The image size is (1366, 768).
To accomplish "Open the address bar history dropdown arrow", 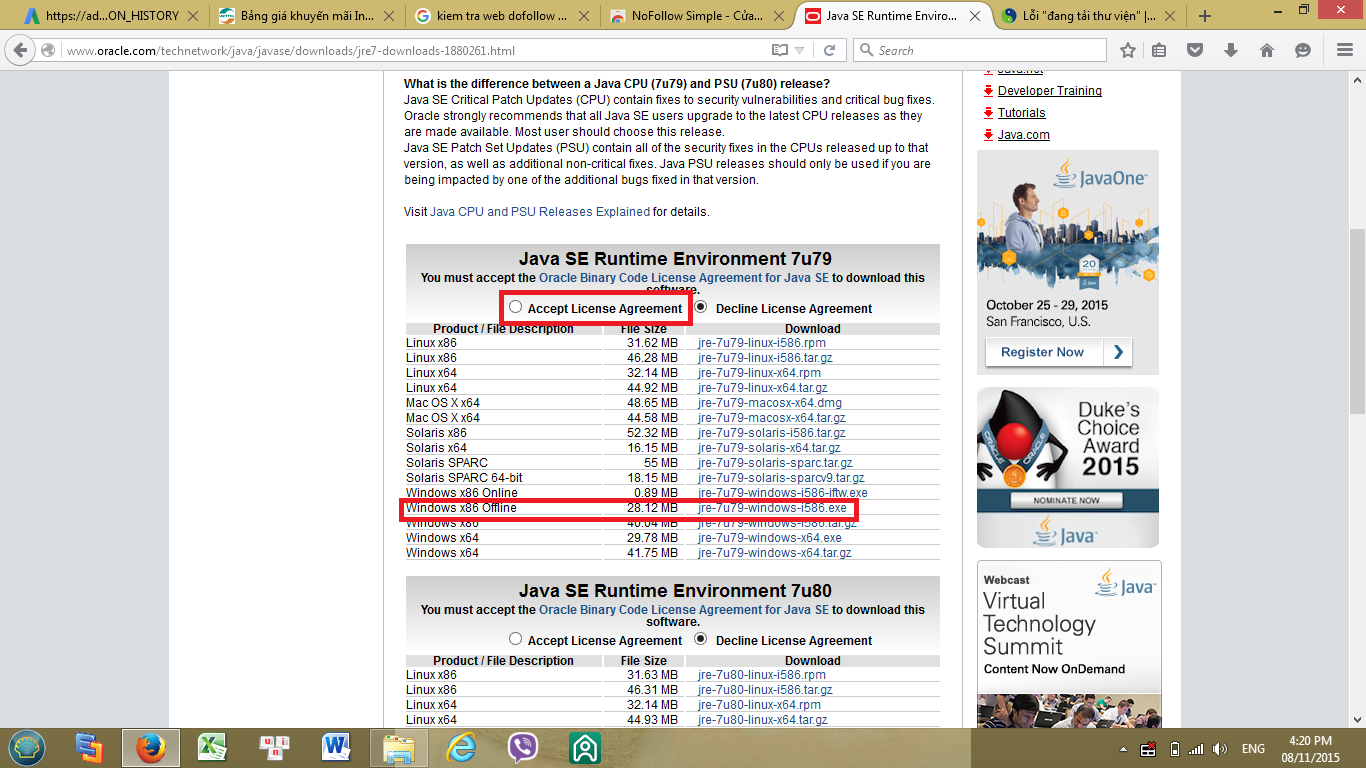I will coord(800,50).
